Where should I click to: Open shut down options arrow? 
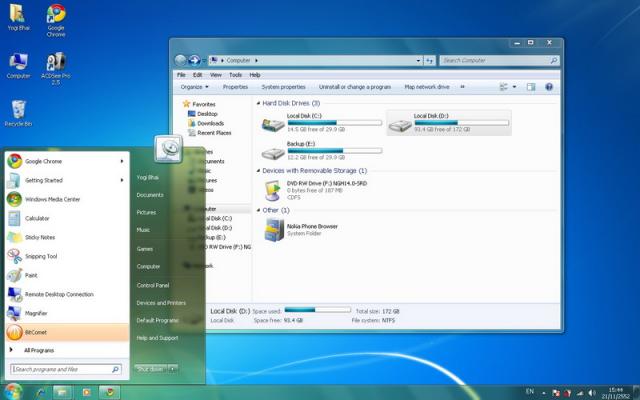coord(173,369)
